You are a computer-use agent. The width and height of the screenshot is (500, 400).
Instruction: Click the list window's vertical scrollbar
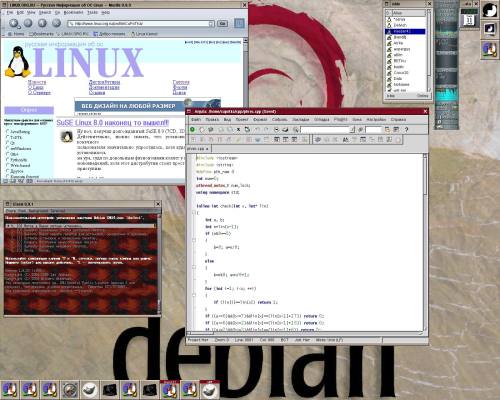(429, 51)
